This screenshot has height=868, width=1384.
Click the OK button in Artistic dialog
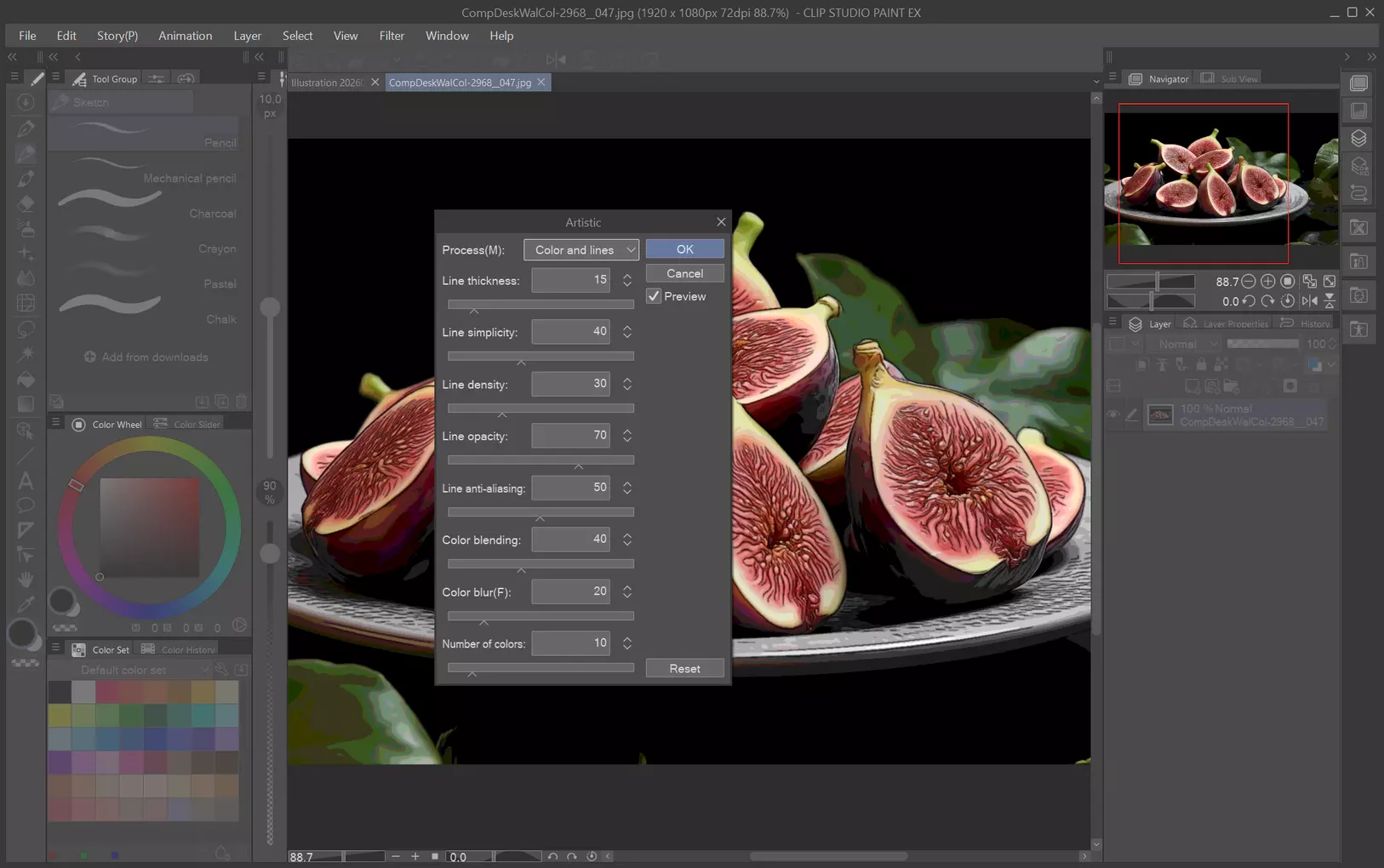pyautogui.click(x=685, y=249)
